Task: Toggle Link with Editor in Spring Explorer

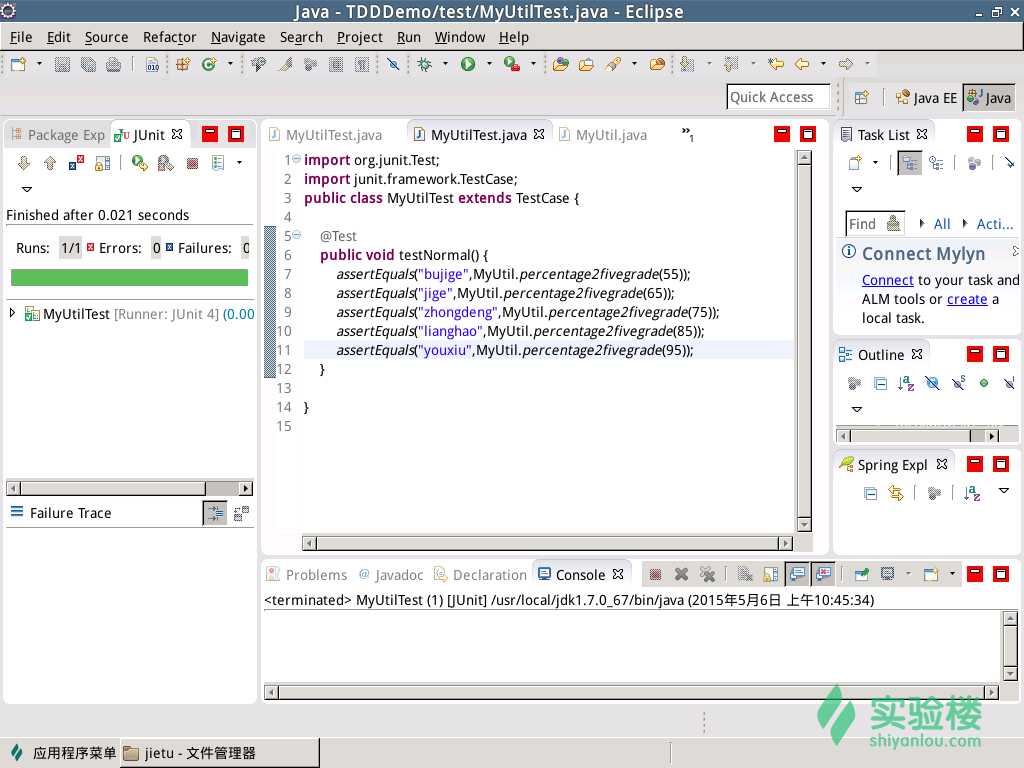Action: pos(896,493)
